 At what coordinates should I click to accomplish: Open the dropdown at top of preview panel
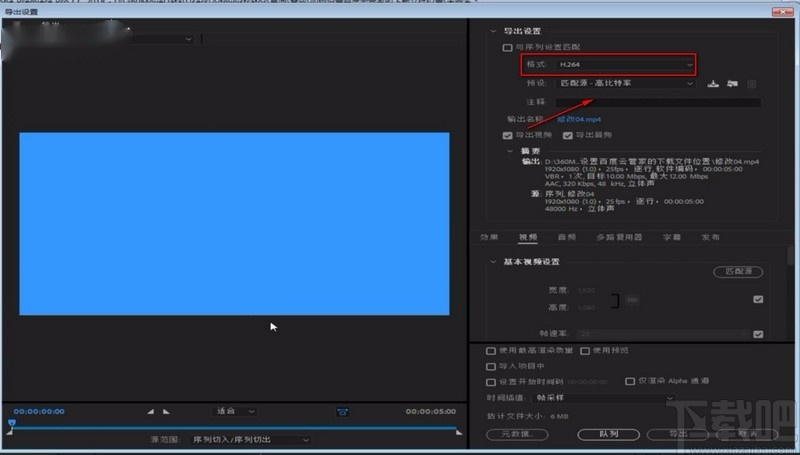coord(161,39)
